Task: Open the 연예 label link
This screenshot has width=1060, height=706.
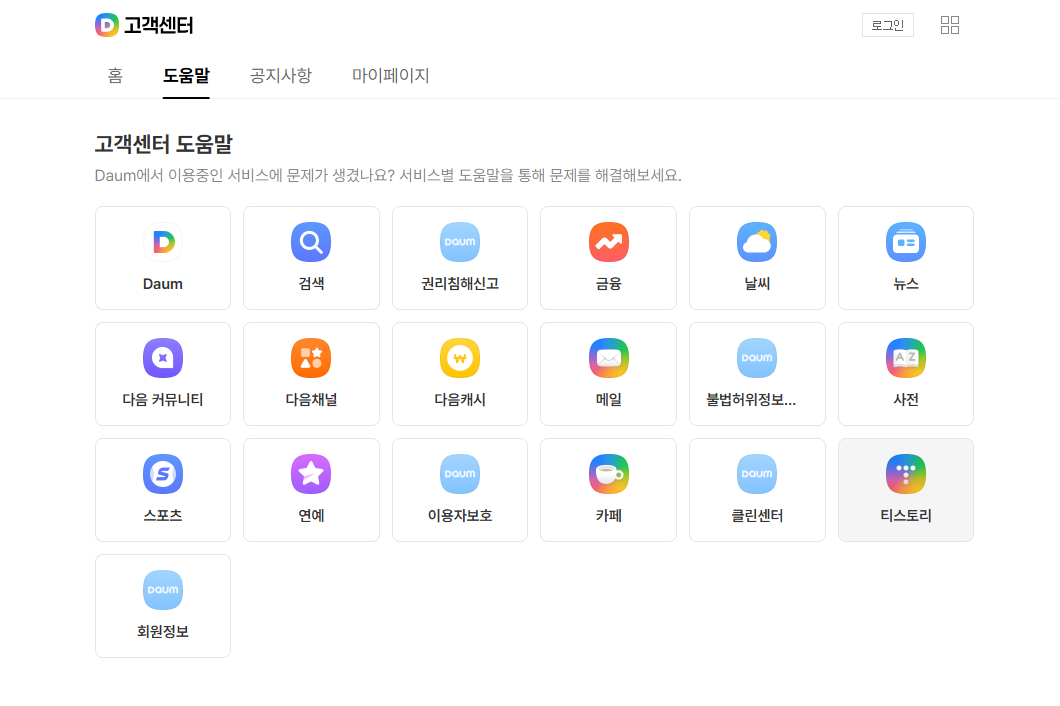Action: point(311,516)
